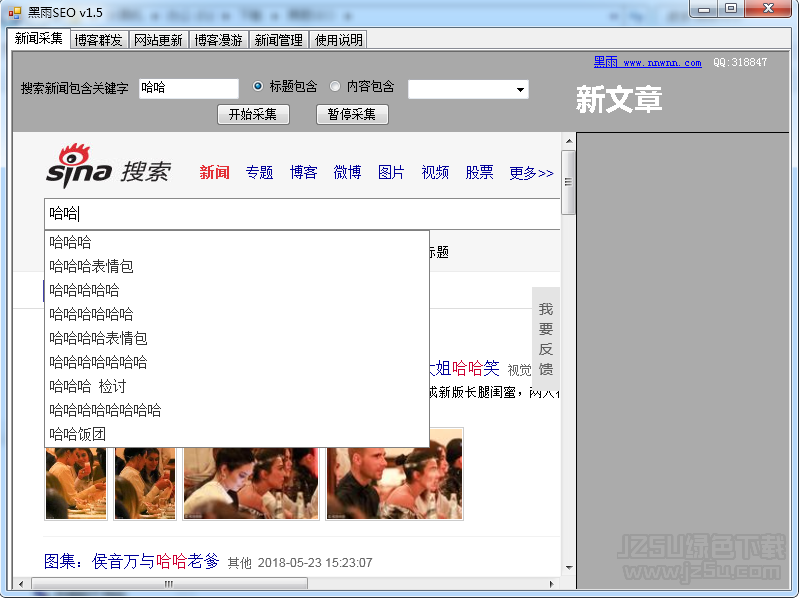Choose the 哈哈哈表情包 suggestion
The width and height of the screenshot is (799, 598).
point(92,266)
